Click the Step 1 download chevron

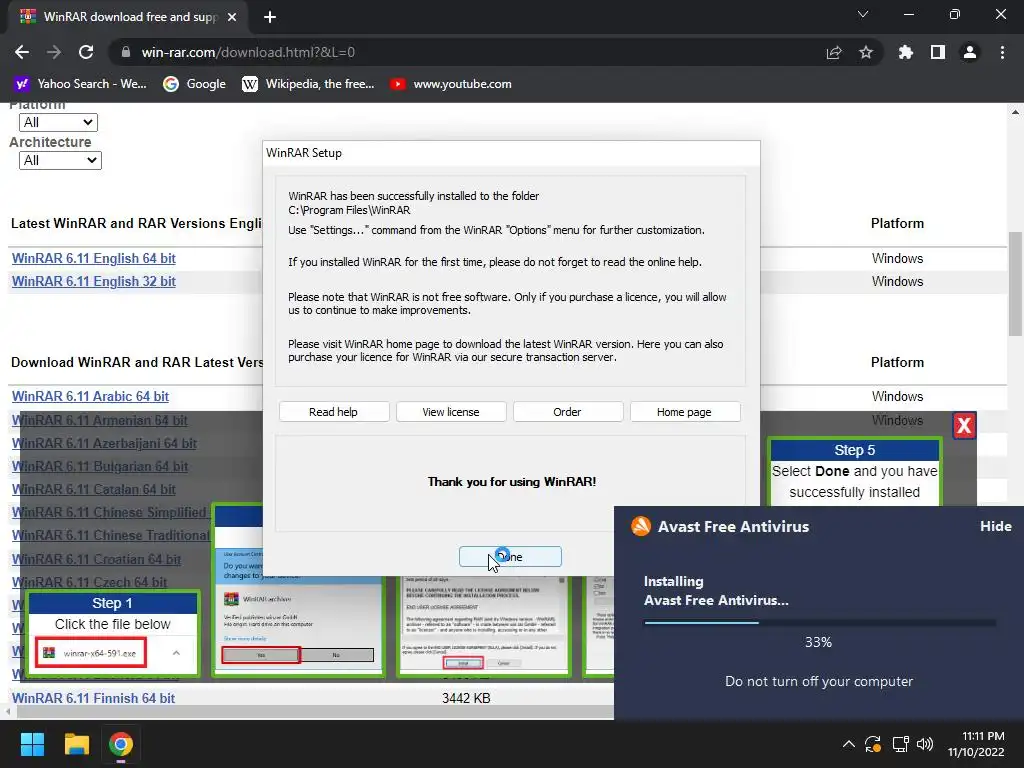[x=176, y=652]
